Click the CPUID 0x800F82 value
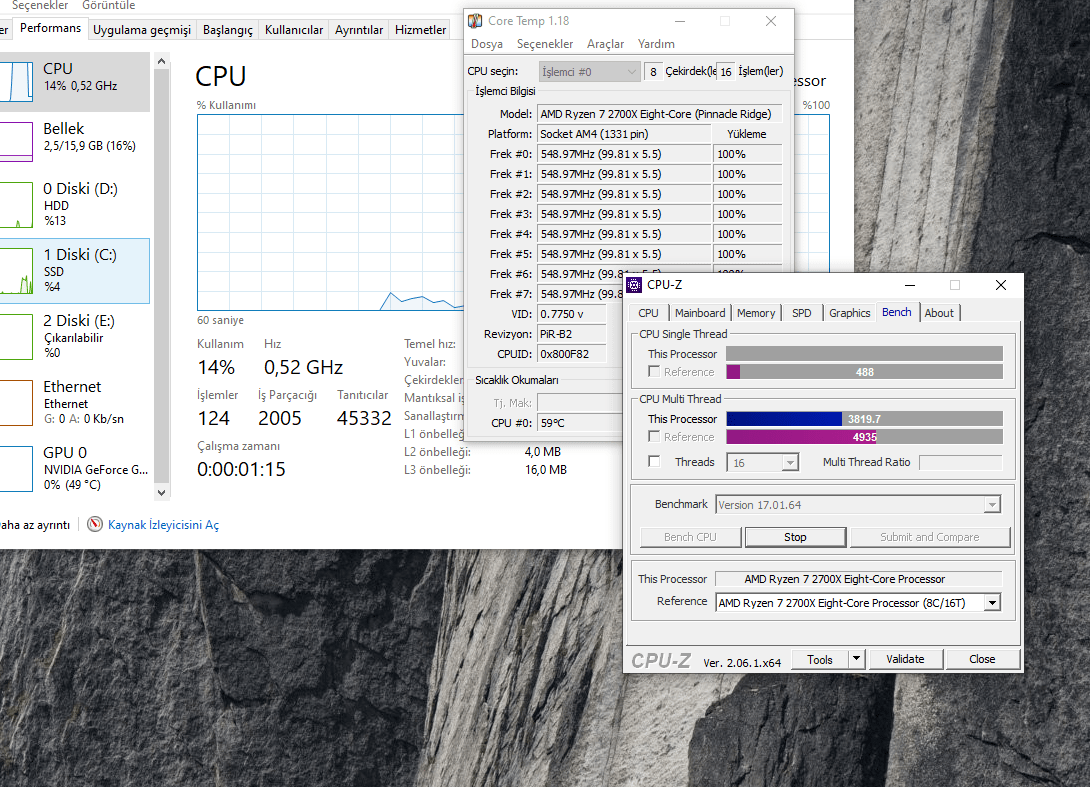 coord(571,354)
